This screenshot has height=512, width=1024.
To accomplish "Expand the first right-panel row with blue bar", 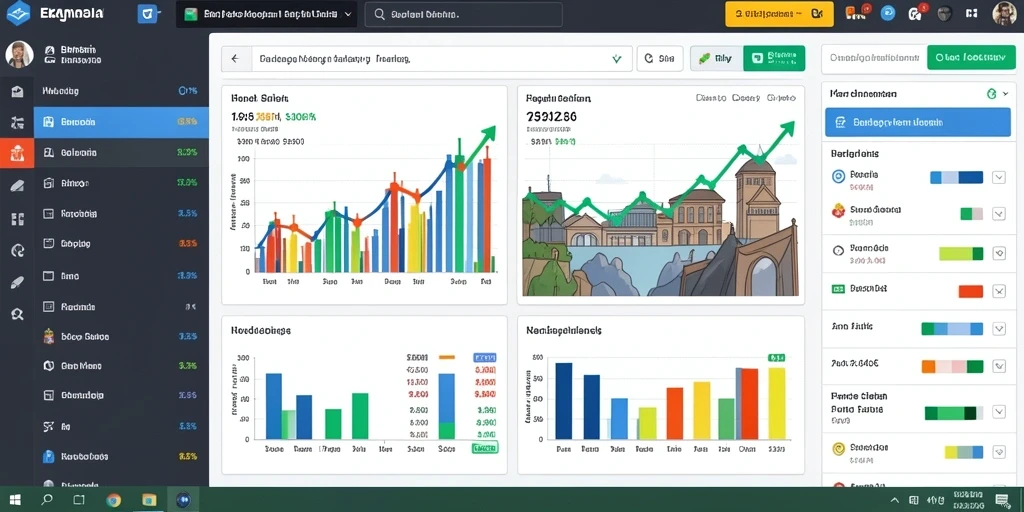I will tap(999, 177).
